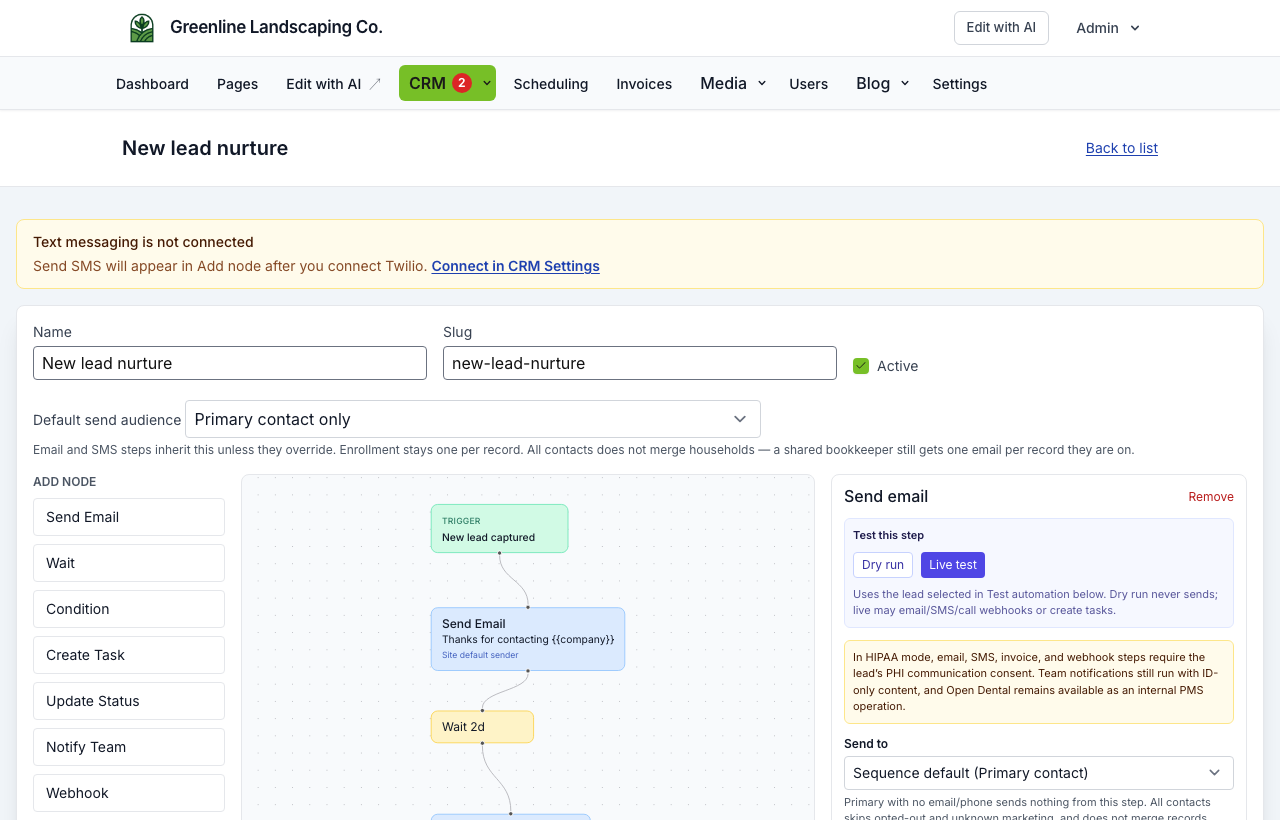The width and height of the screenshot is (1280, 820).
Task: Focus the Slug input field
Action: pos(640,363)
